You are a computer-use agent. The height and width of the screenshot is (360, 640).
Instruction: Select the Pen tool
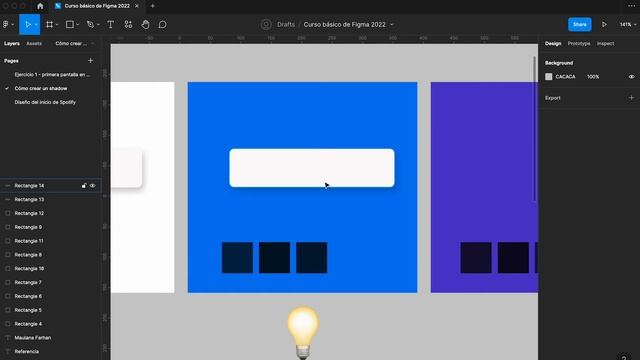click(x=90, y=24)
